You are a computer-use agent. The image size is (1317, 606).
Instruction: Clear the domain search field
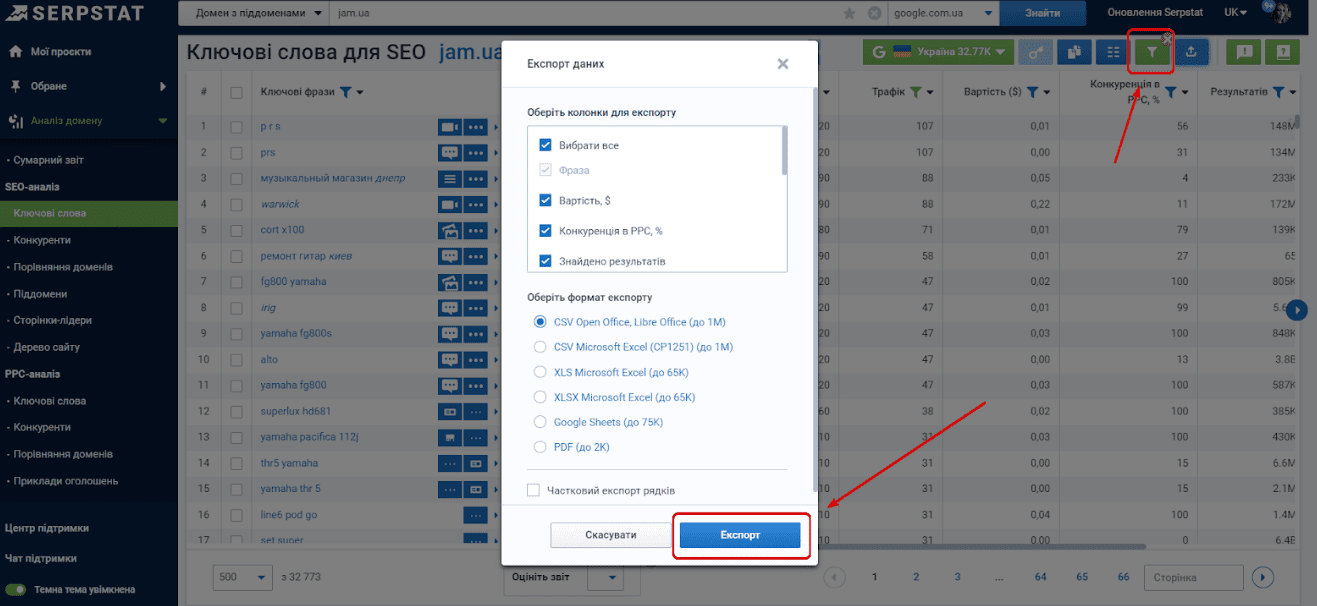pyautogui.click(x=873, y=13)
